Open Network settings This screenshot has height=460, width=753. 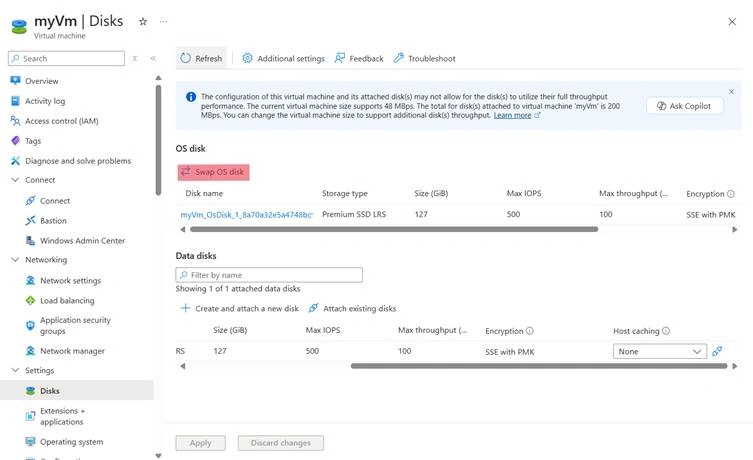click(70, 280)
